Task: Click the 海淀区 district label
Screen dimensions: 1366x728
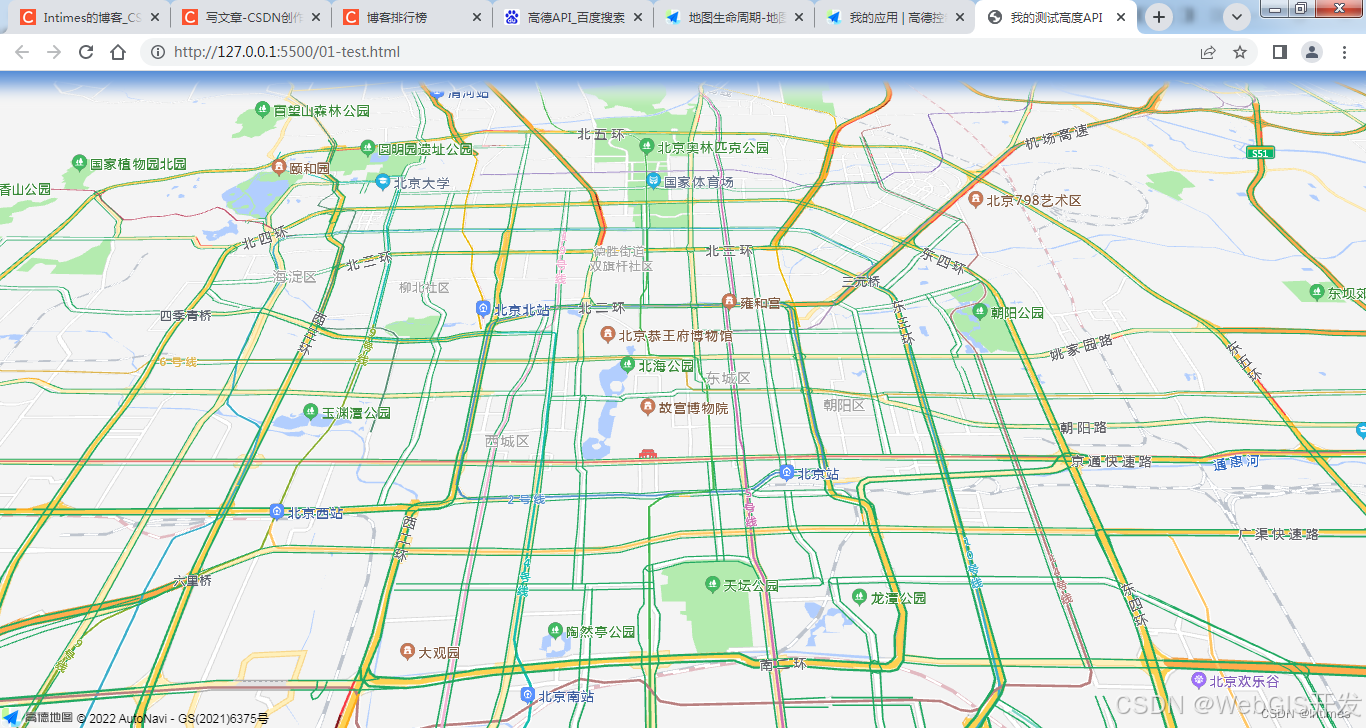Action: pos(295,276)
